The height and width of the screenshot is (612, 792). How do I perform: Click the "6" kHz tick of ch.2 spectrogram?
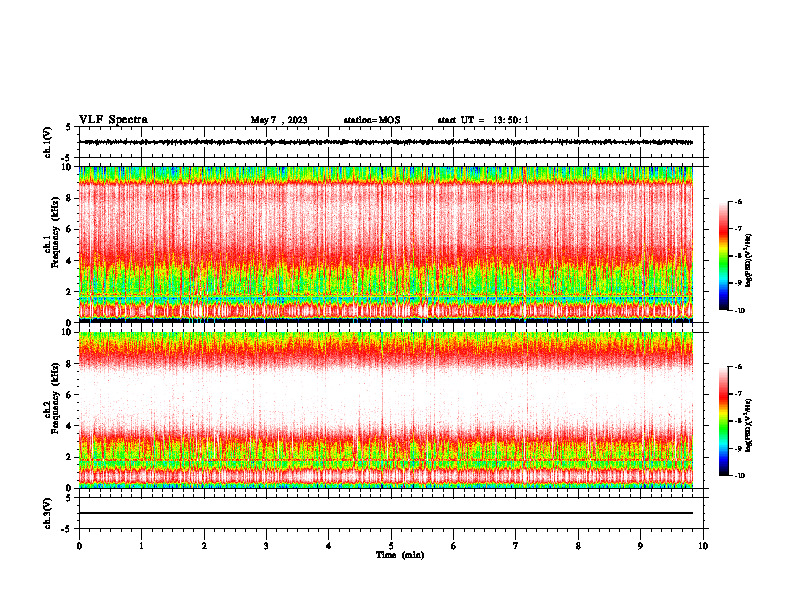pyautogui.click(x=69, y=395)
